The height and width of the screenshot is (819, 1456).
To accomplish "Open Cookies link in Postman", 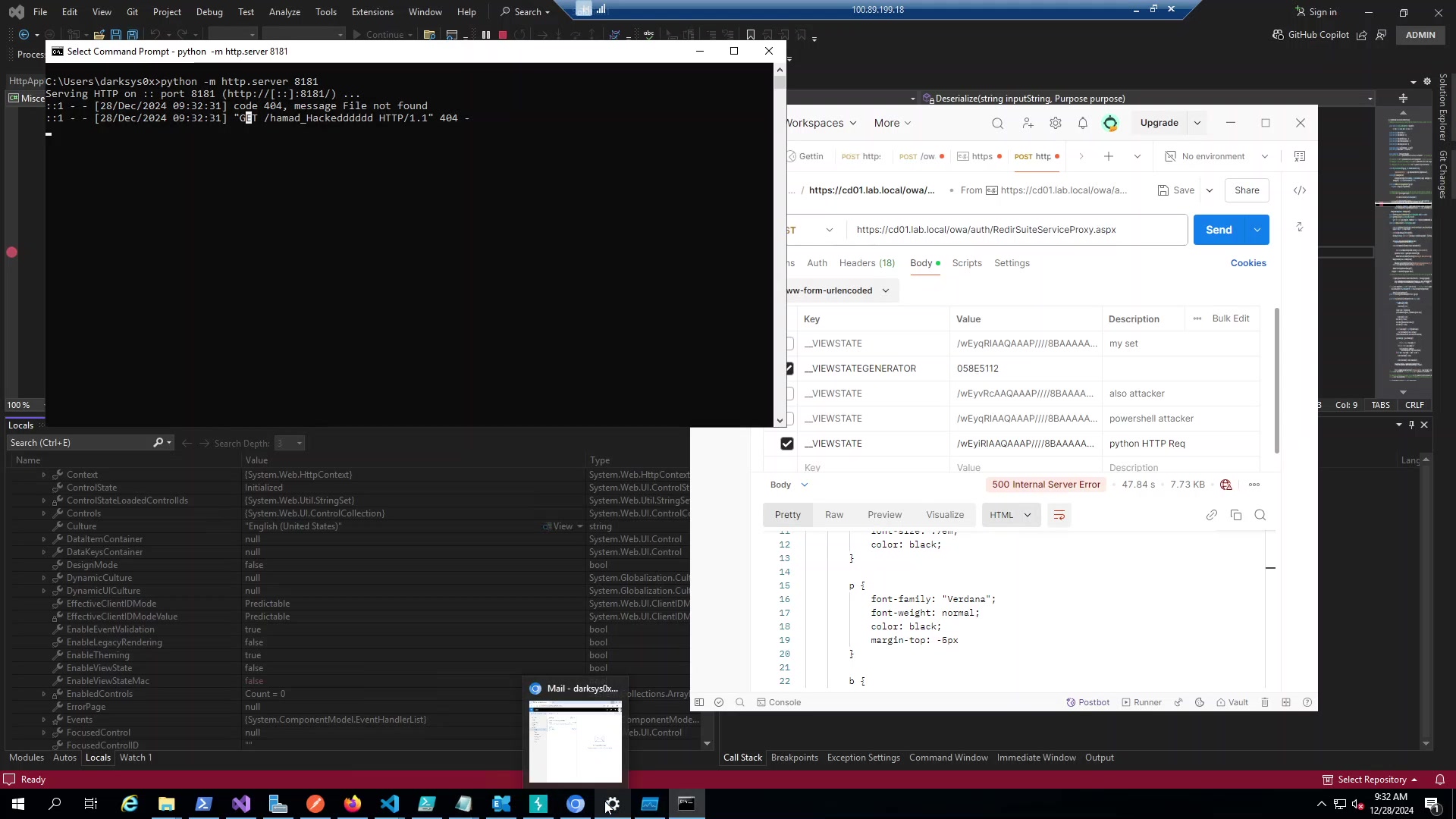I will [x=1248, y=263].
